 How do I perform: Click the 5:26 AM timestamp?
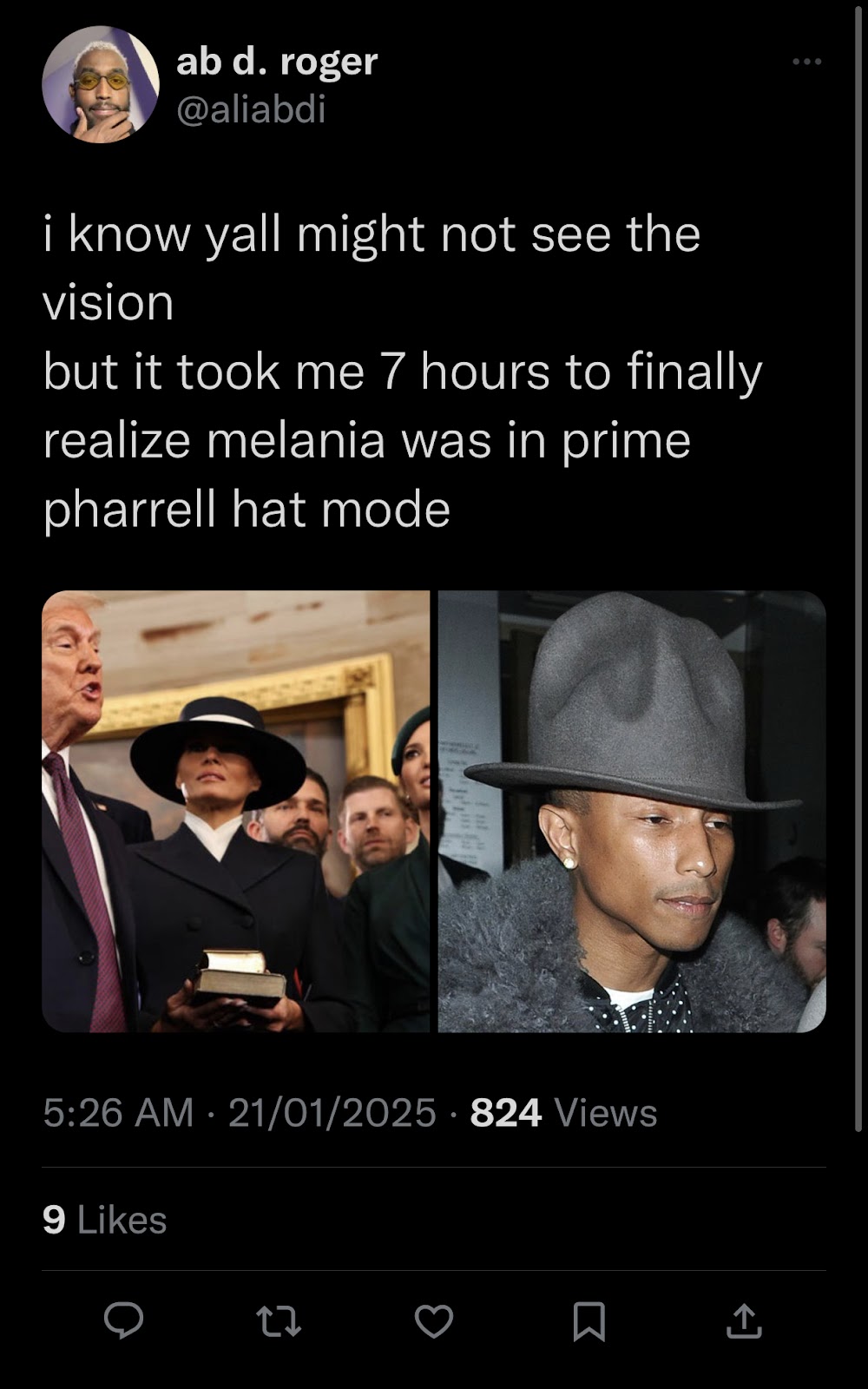(118, 1112)
